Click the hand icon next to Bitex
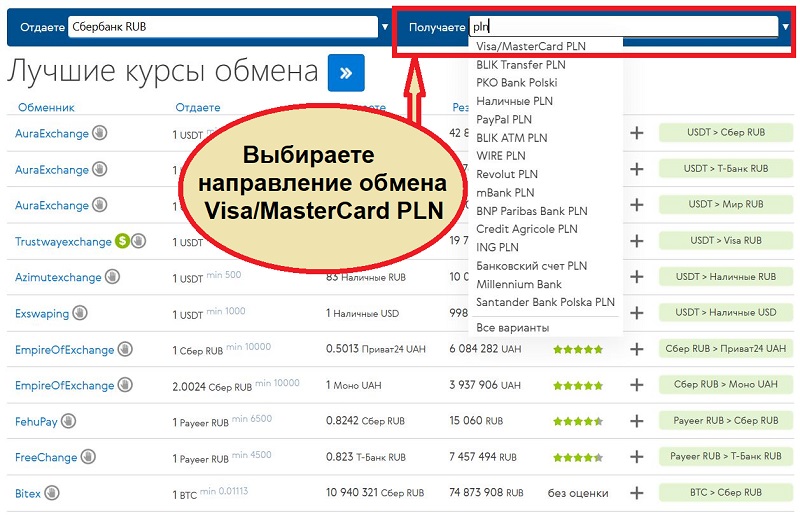This screenshot has height=516, width=800. point(52,493)
